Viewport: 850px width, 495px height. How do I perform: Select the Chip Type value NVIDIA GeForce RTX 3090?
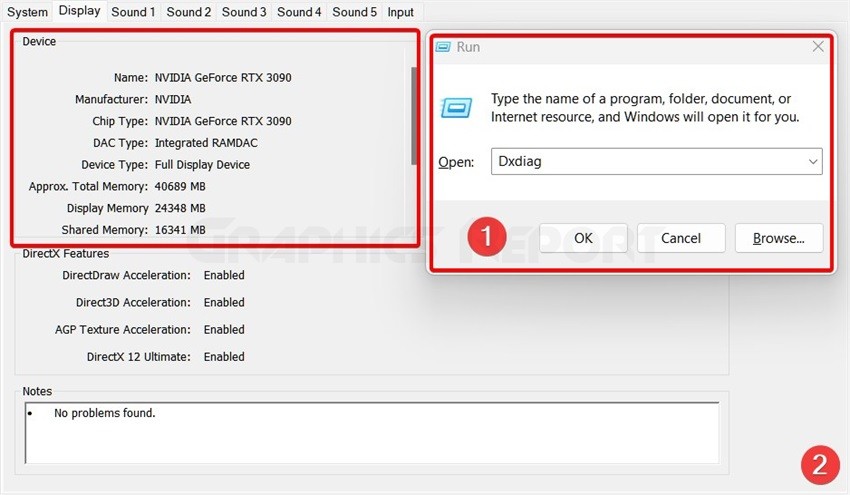pos(223,121)
